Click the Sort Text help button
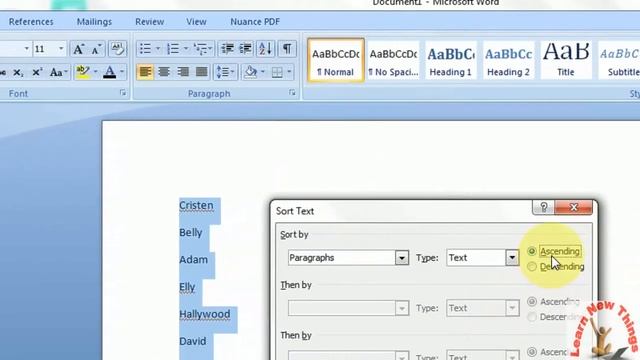This screenshot has height=360, width=640. click(x=544, y=207)
